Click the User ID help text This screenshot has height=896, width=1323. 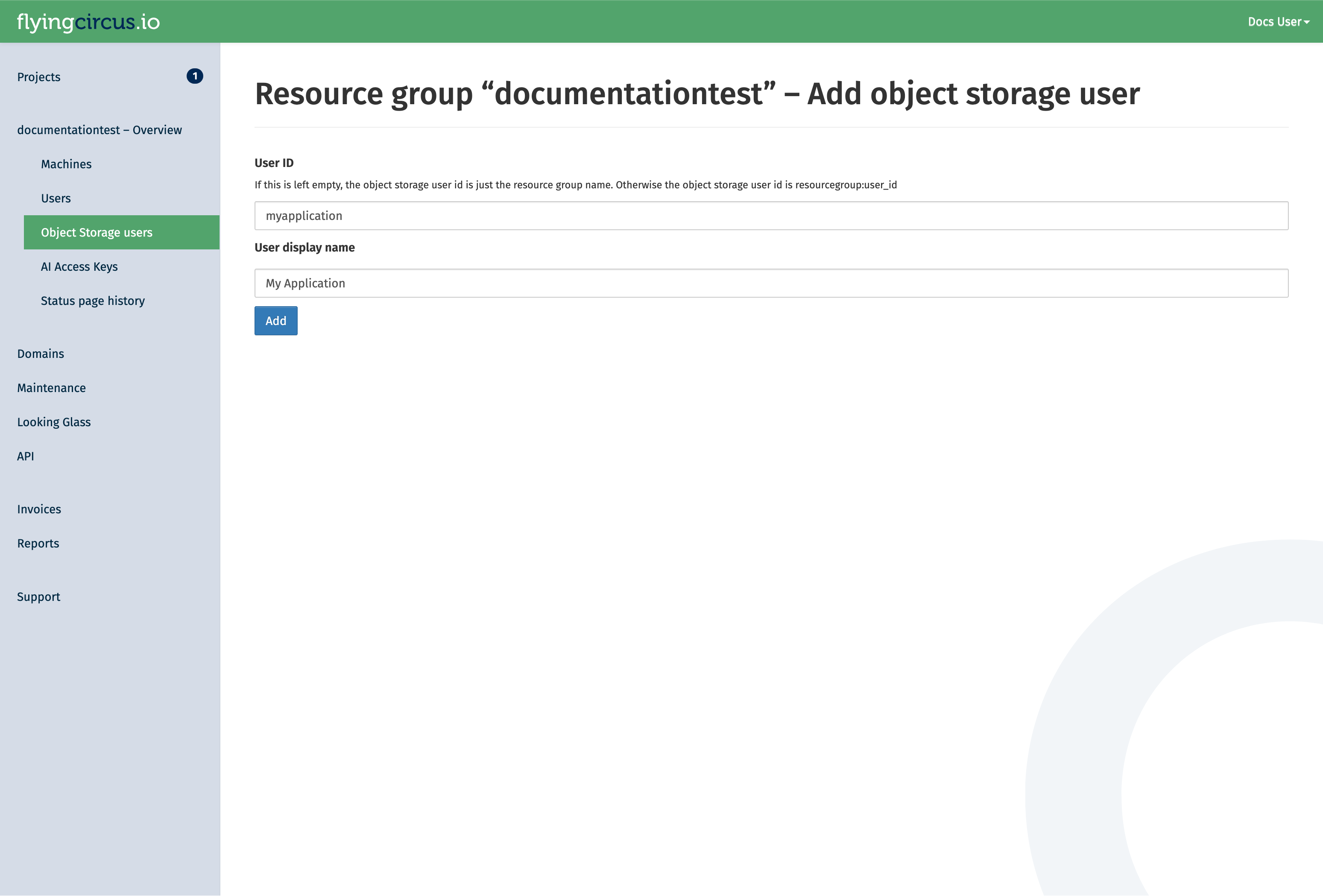click(x=576, y=185)
